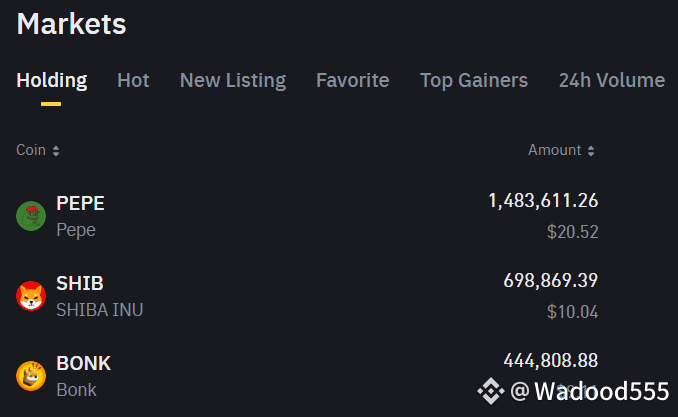Open the BONK ticker row
Screen dimensions: 678x417
point(83,363)
